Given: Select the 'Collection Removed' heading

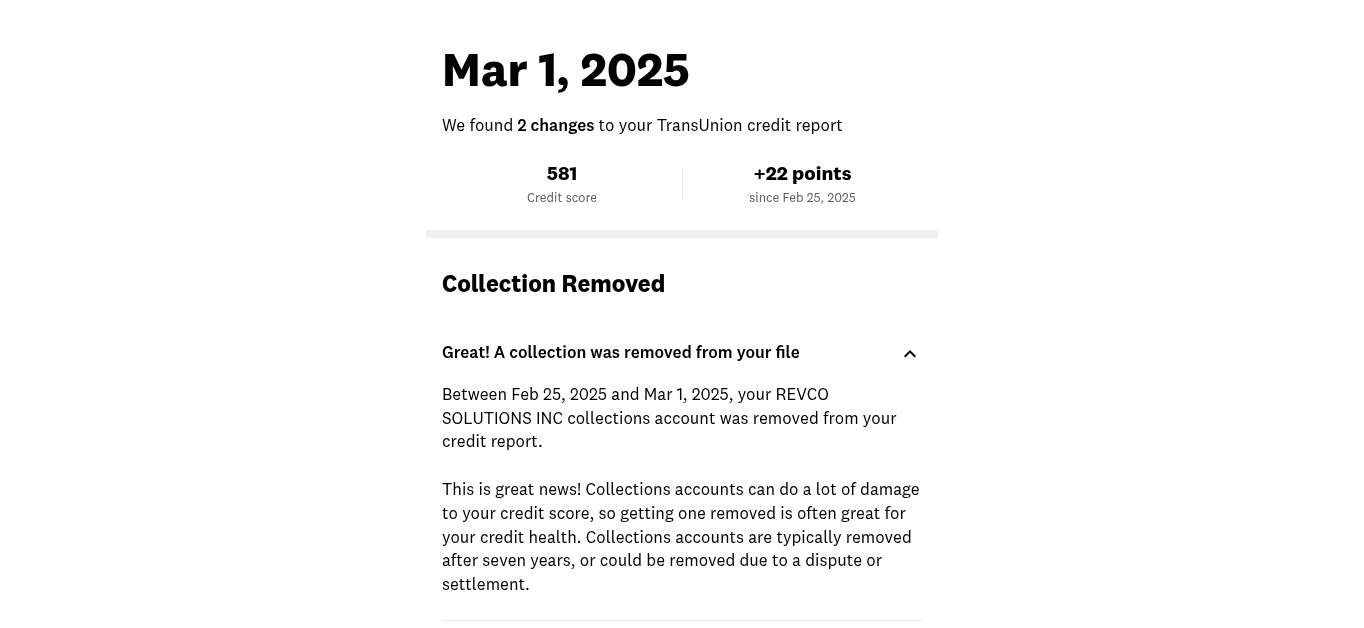Looking at the screenshot, I should [x=553, y=284].
